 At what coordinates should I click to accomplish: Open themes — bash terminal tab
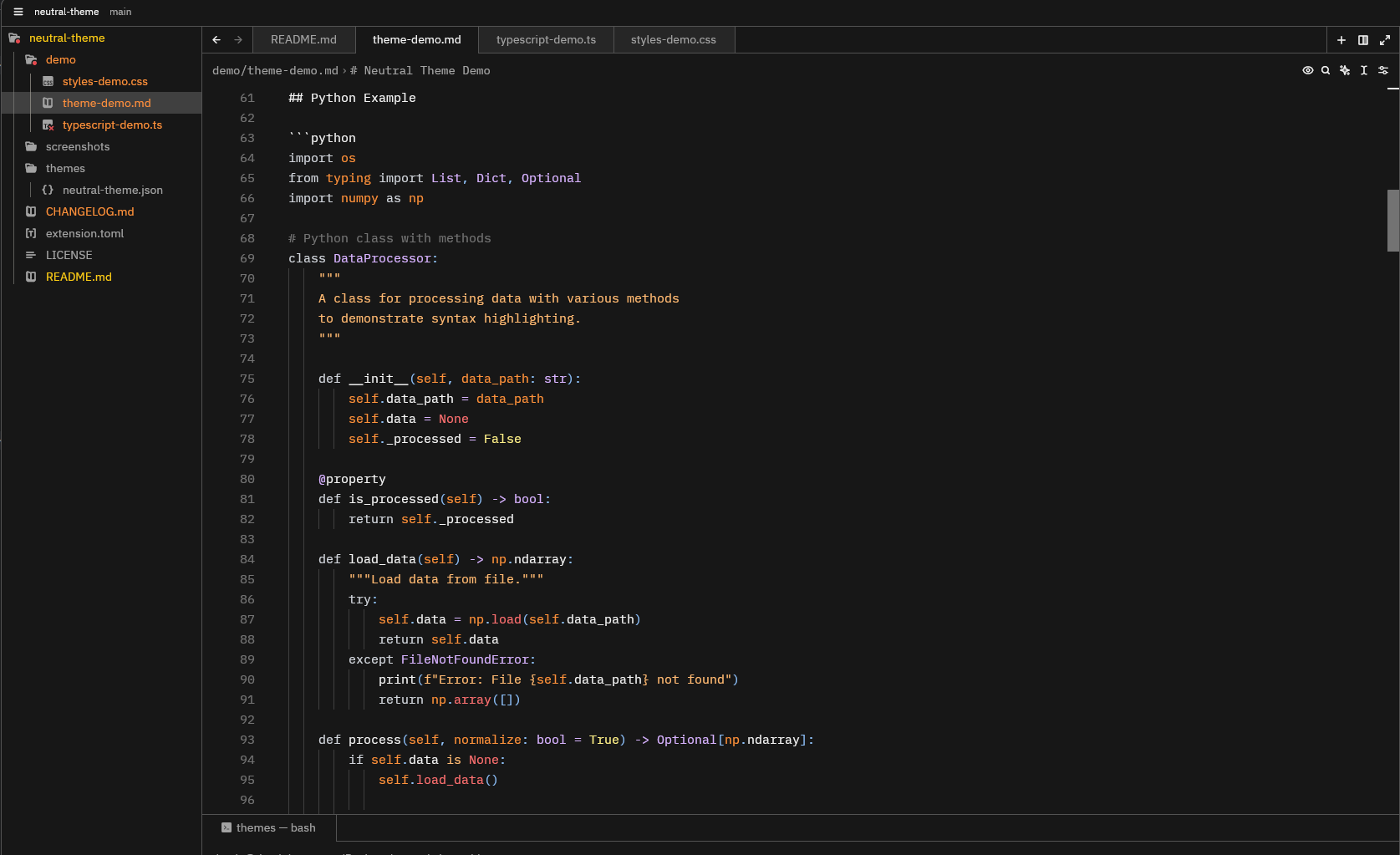coord(269,827)
